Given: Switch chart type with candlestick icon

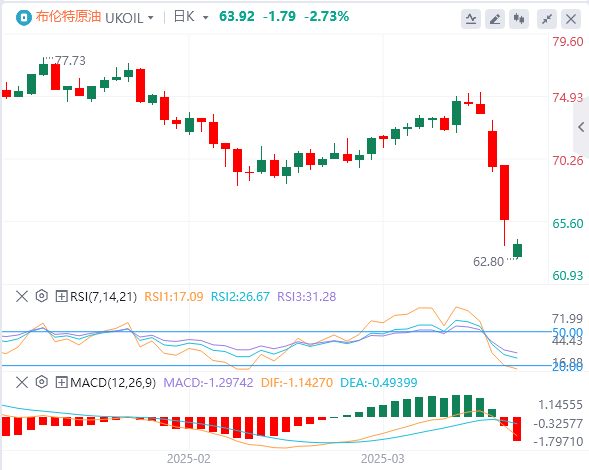Looking at the screenshot, I should click(519, 19).
